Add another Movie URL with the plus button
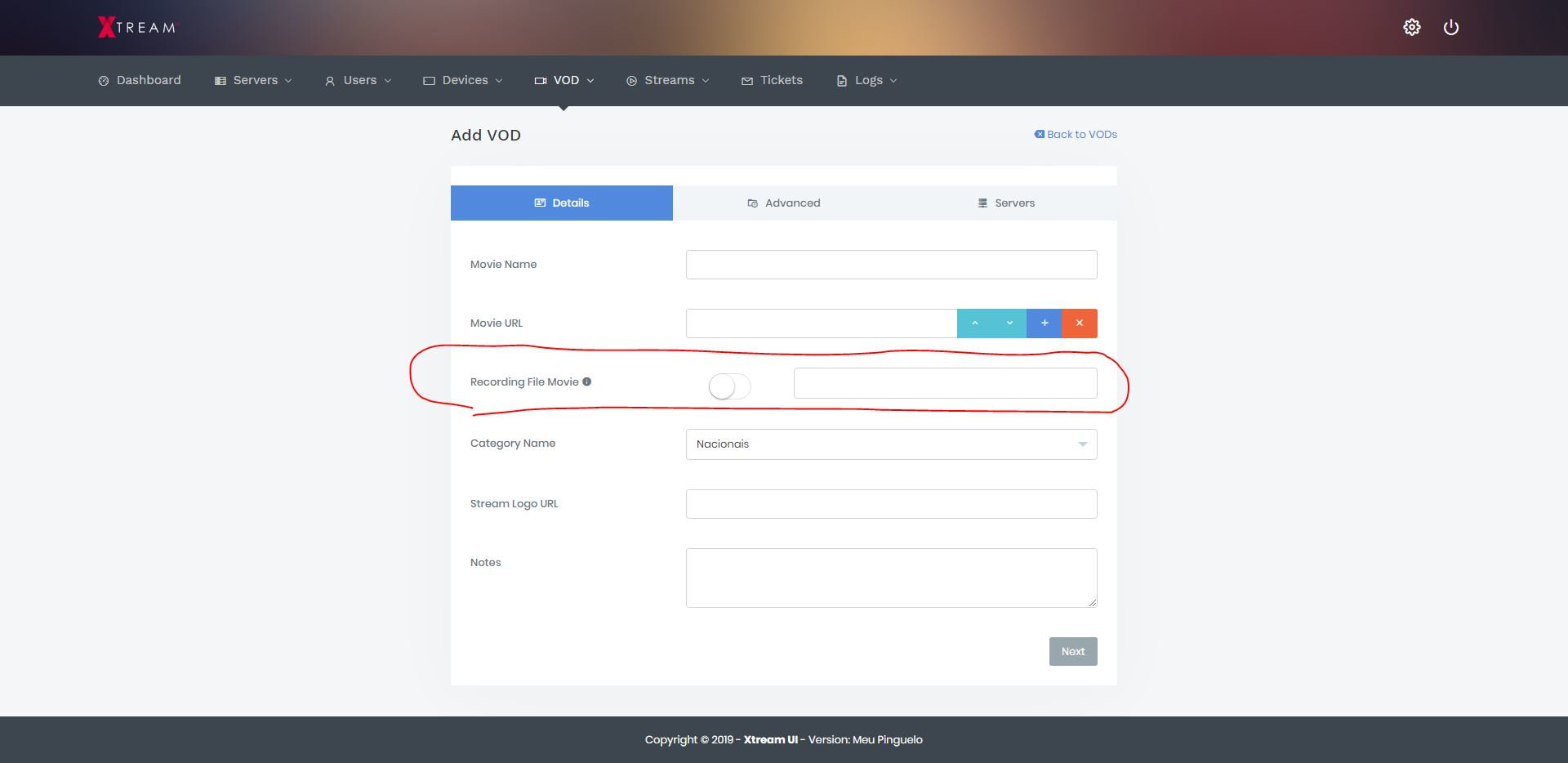The image size is (1568, 763). click(1045, 323)
